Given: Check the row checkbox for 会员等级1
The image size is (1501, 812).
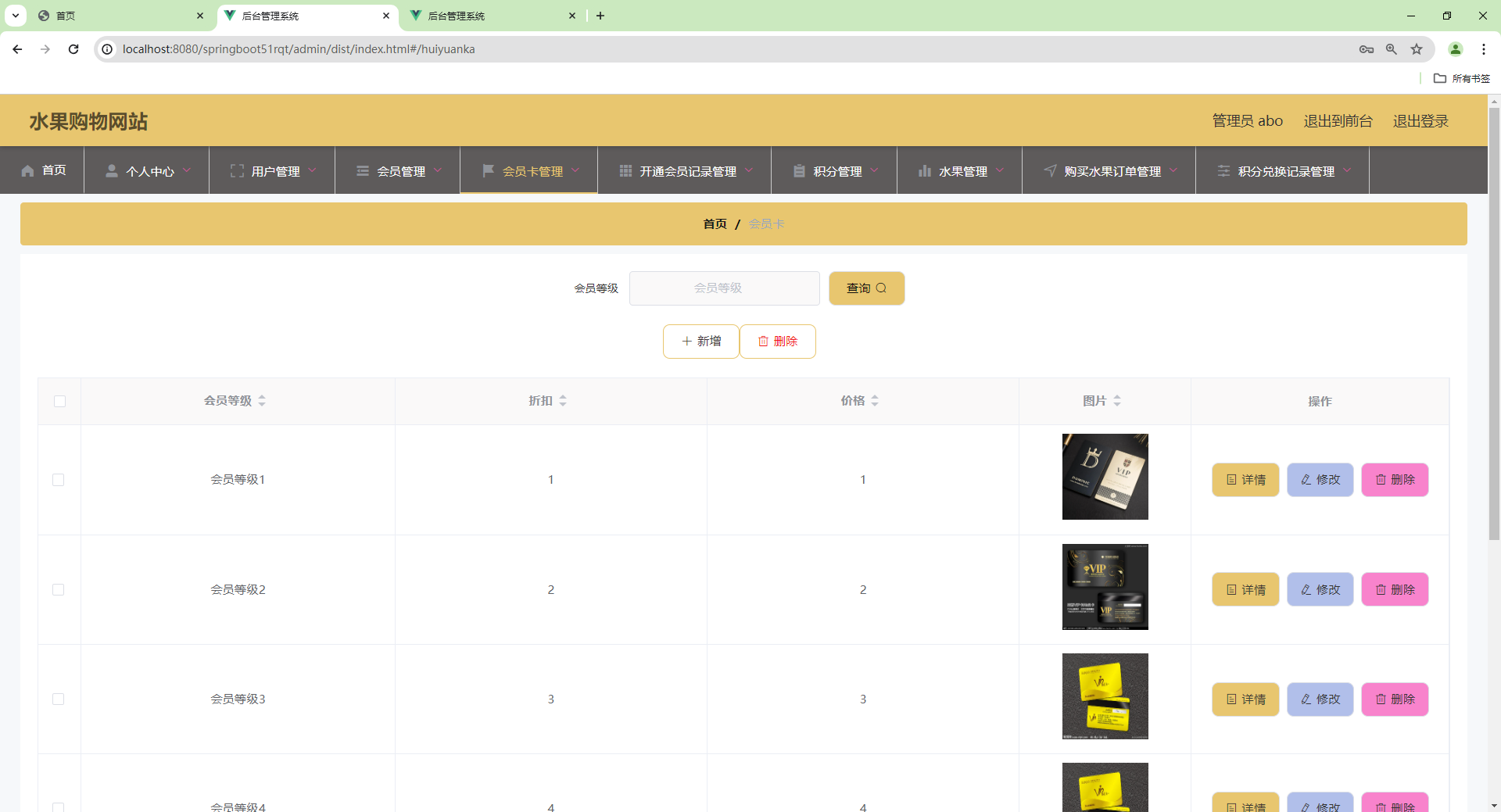Looking at the screenshot, I should tap(59, 480).
